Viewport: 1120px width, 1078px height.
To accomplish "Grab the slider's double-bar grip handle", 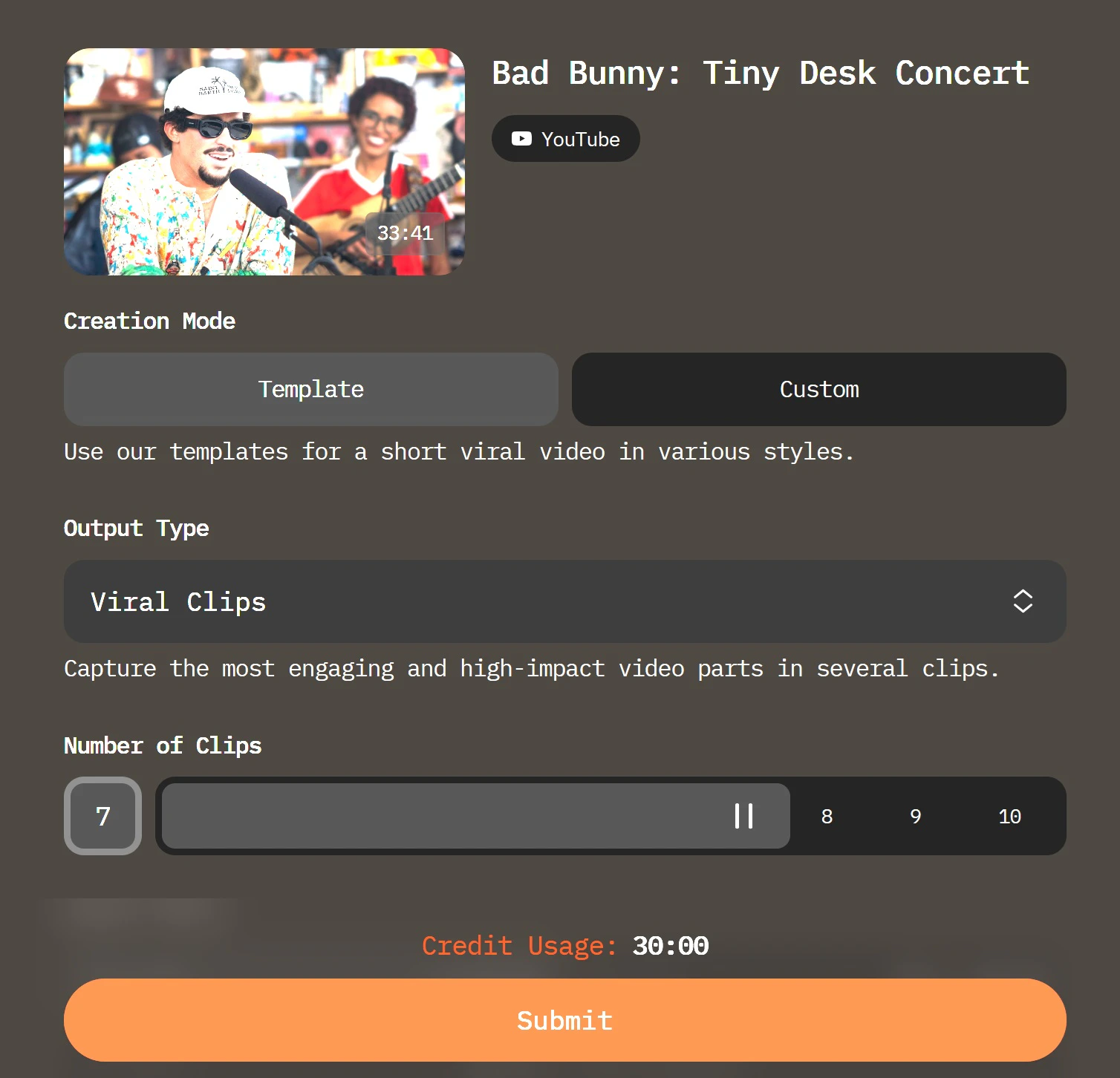I will pyautogui.click(x=743, y=816).
